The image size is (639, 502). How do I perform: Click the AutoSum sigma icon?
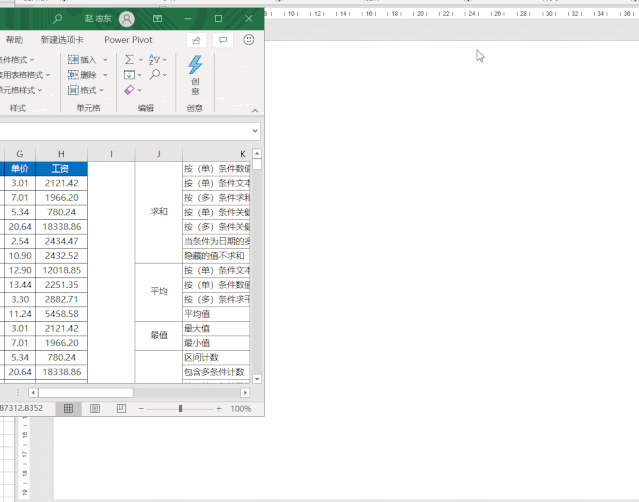(130, 60)
